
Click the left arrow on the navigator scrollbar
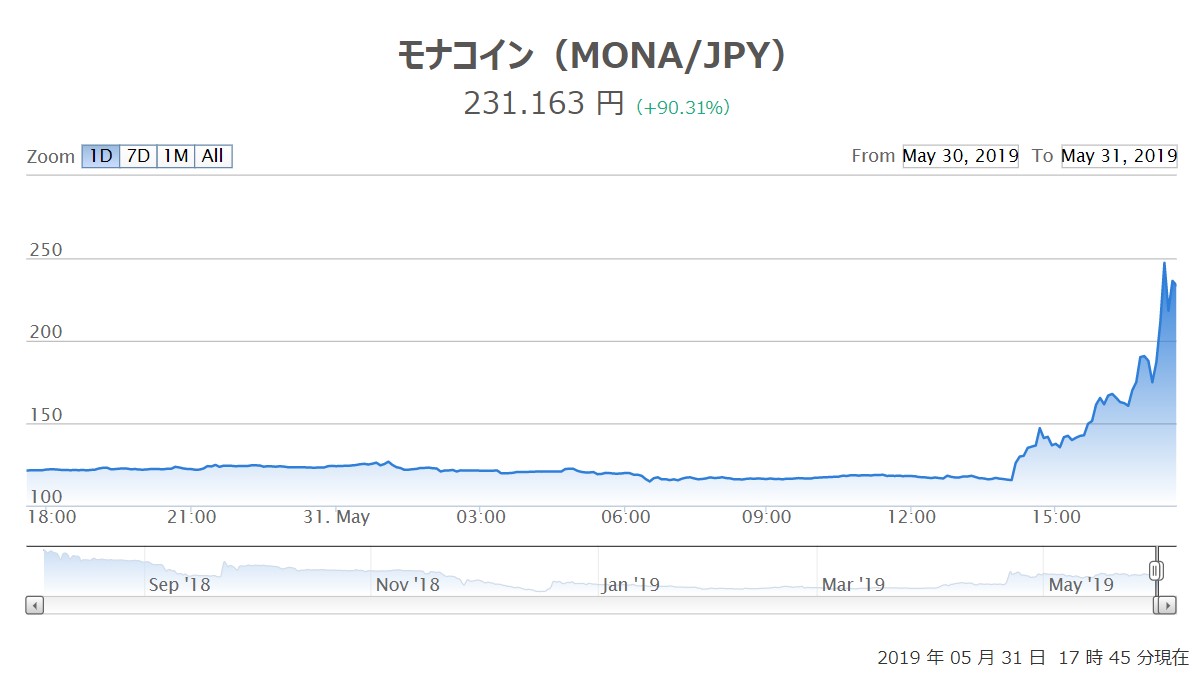(35, 603)
